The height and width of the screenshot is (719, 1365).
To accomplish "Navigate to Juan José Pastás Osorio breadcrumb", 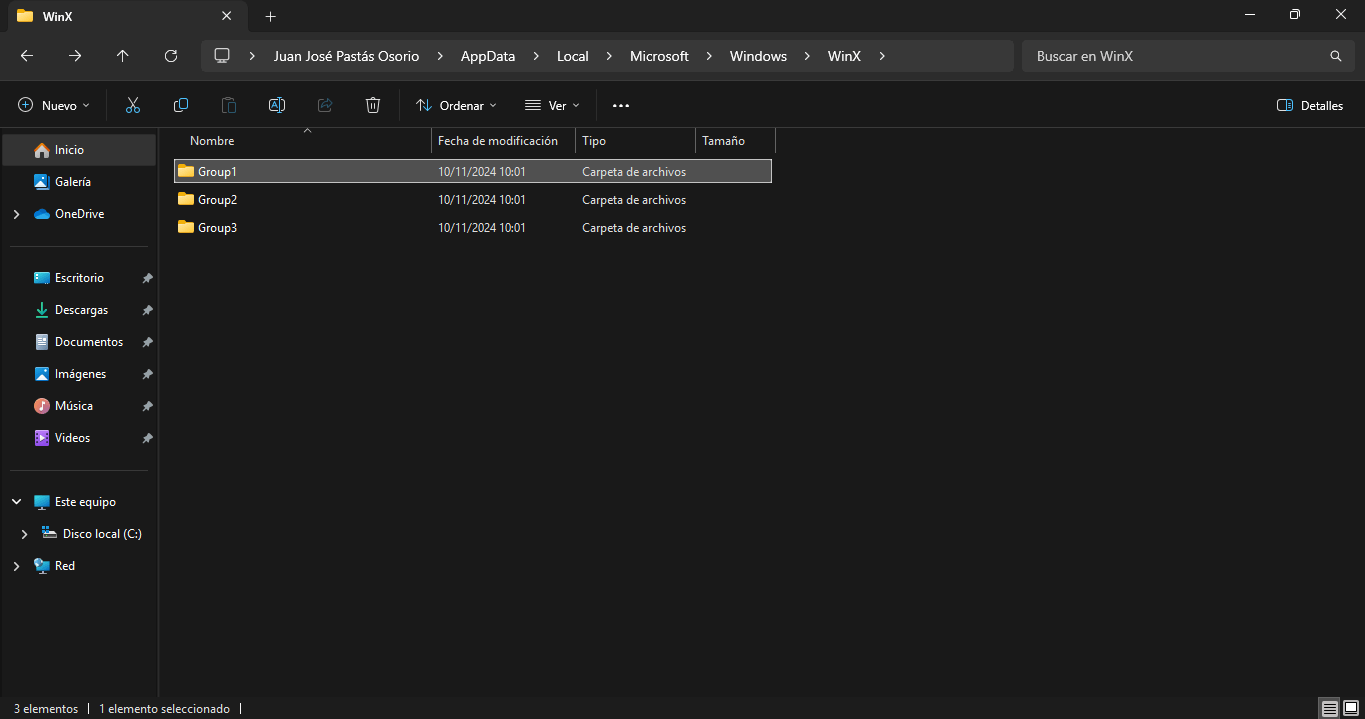I will point(347,56).
